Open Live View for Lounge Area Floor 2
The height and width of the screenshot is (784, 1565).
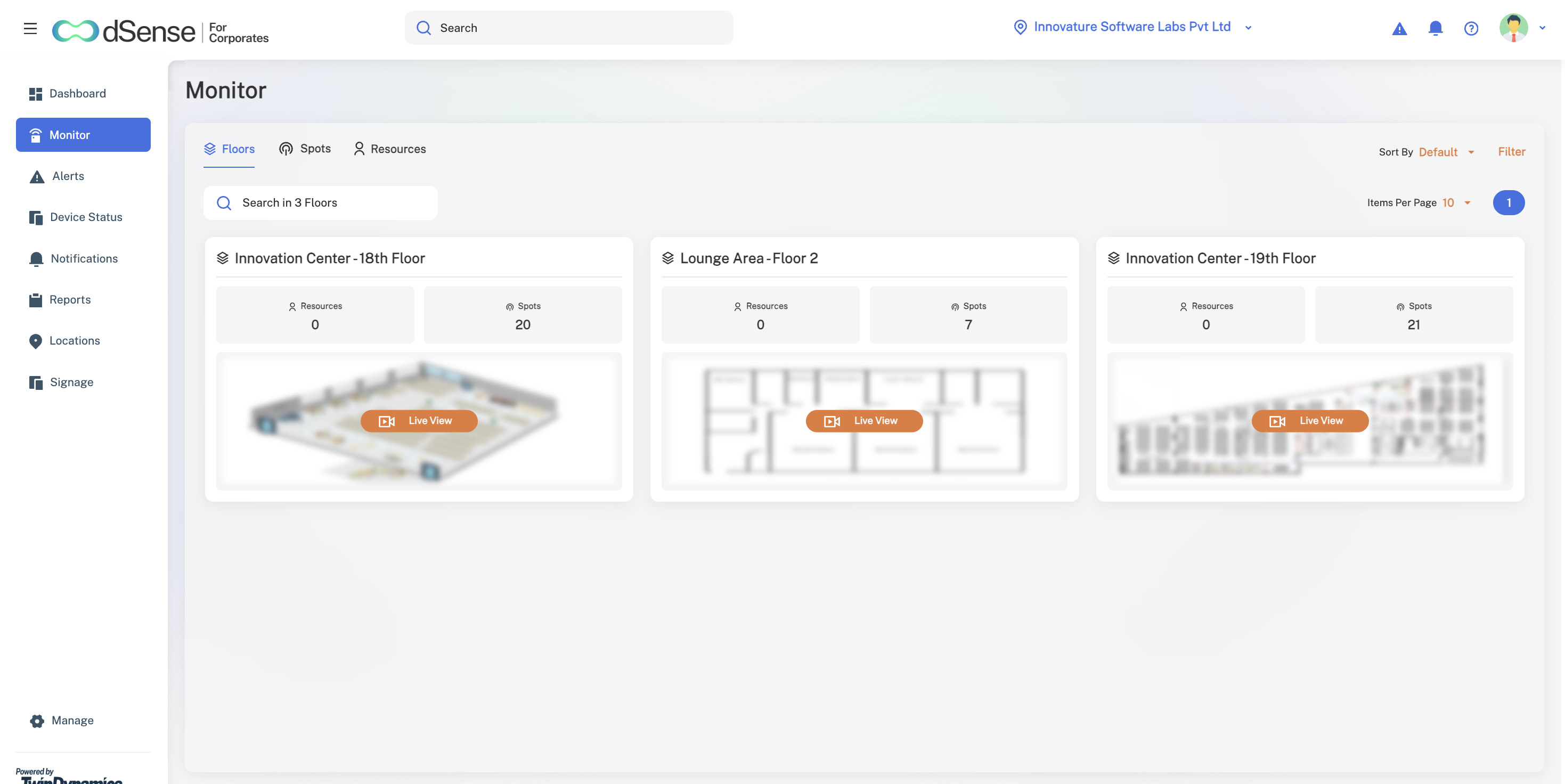(x=864, y=421)
